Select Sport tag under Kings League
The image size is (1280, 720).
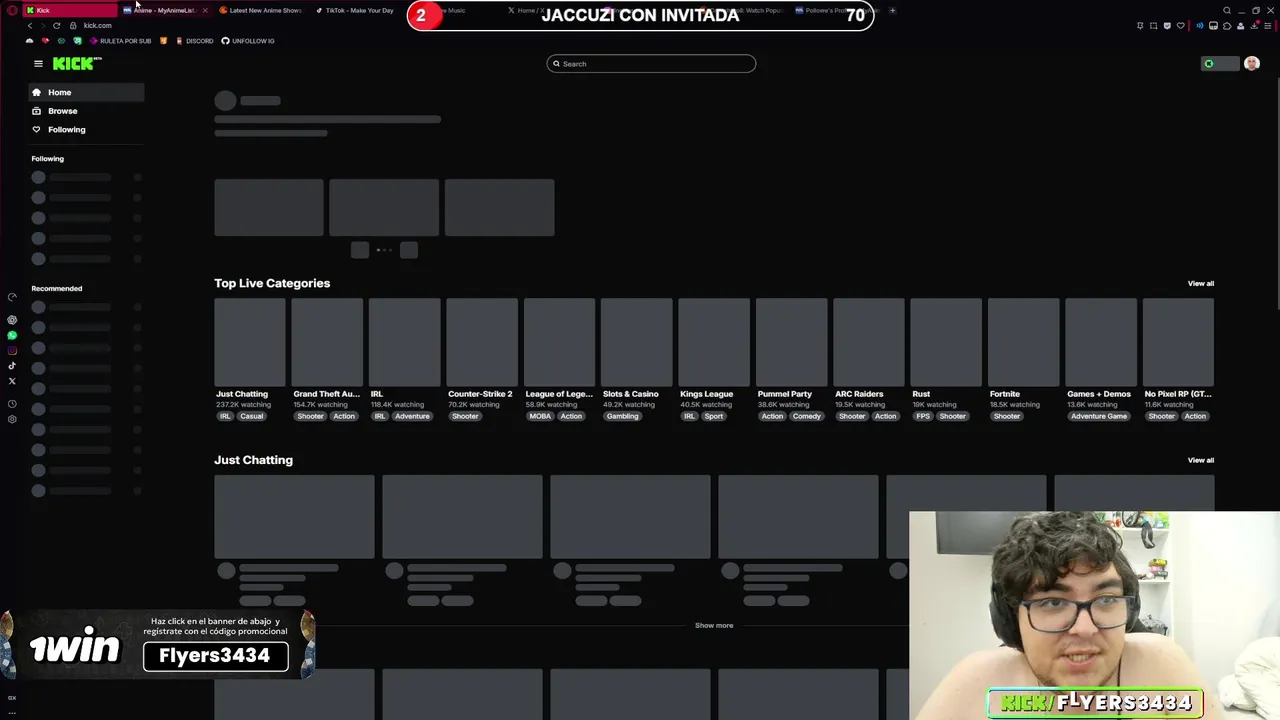point(713,417)
